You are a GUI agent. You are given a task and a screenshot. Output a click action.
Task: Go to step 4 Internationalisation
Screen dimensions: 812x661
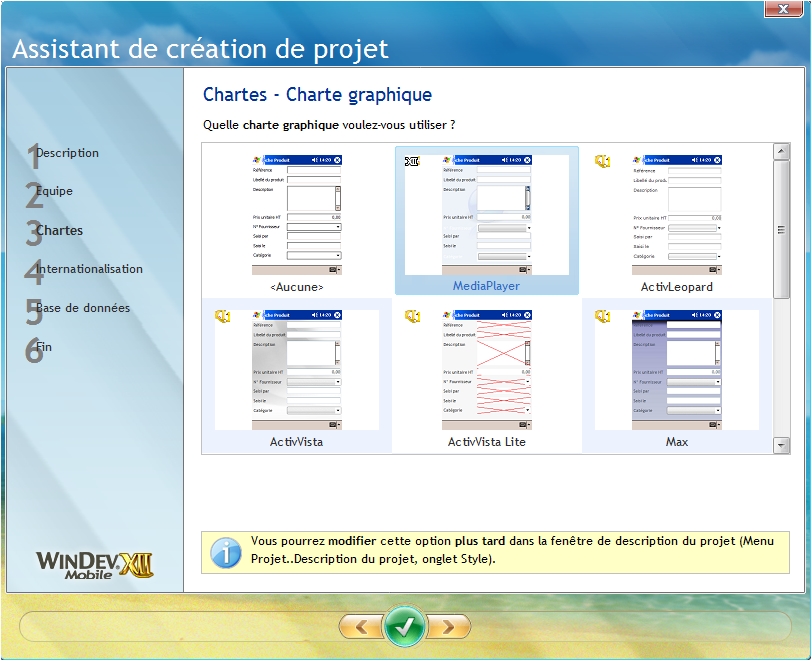pos(84,270)
